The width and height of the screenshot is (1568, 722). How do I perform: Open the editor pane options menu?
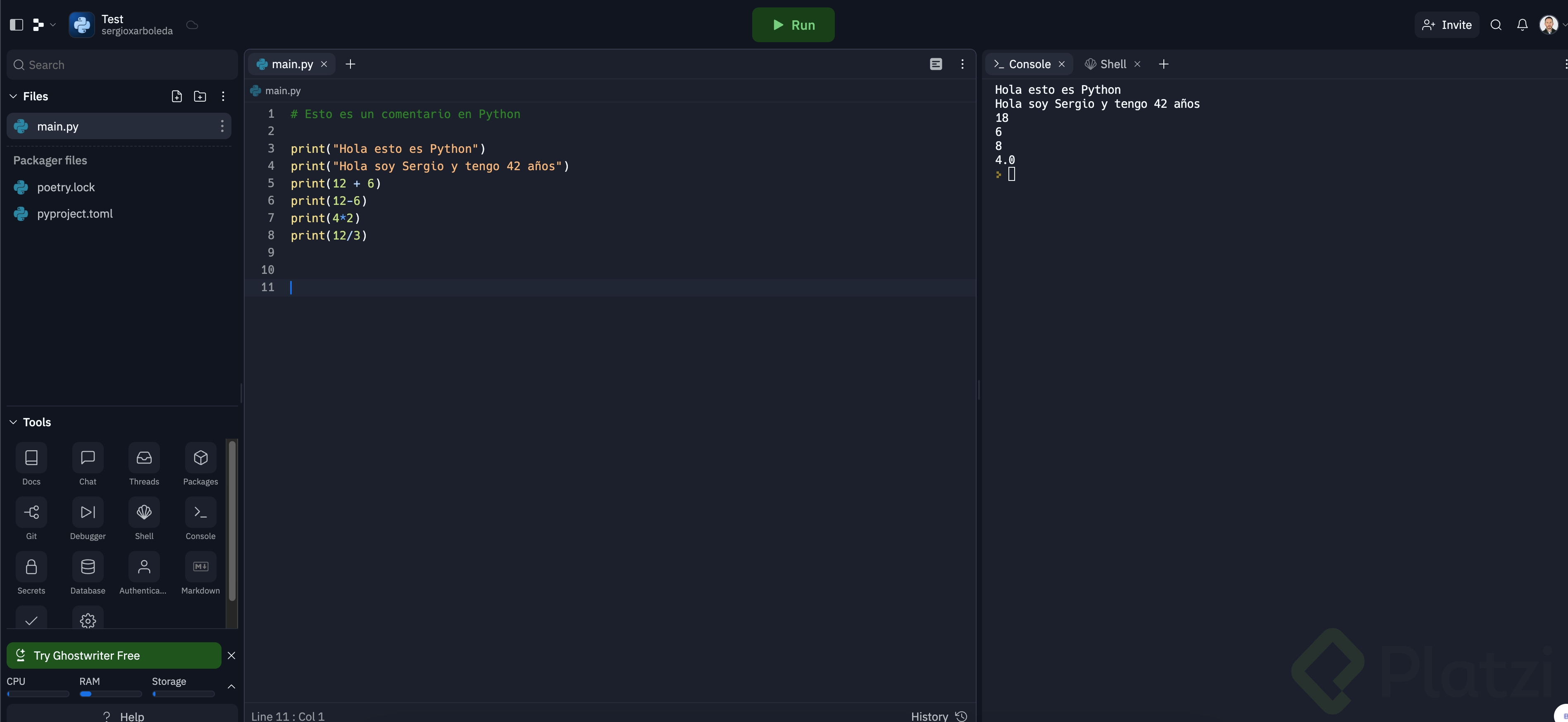point(962,64)
